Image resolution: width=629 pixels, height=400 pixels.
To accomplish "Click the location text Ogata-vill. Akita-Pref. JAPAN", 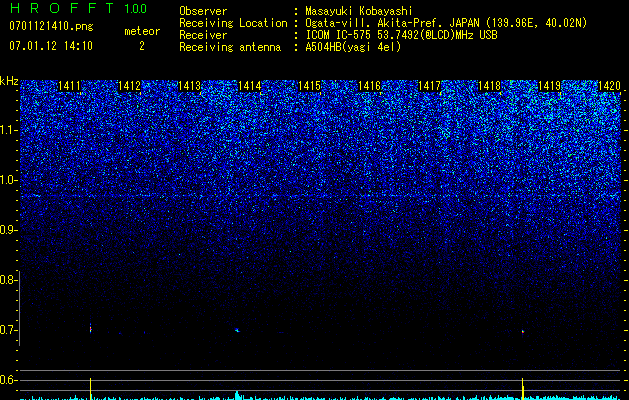I will (392, 23).
